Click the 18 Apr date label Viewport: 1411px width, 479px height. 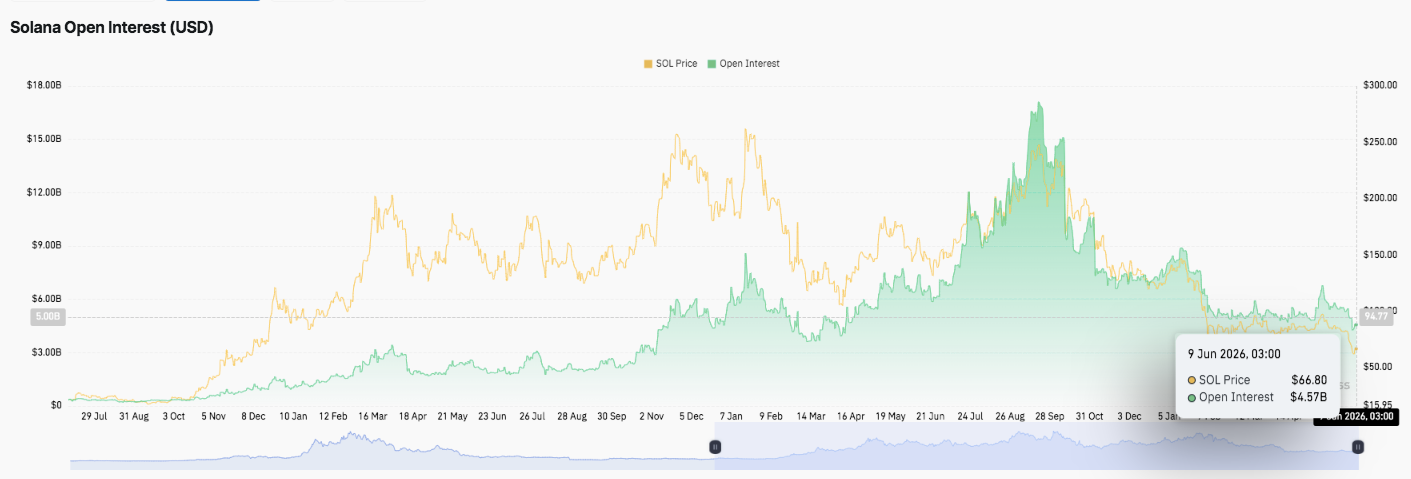click(x=412, y=415)
